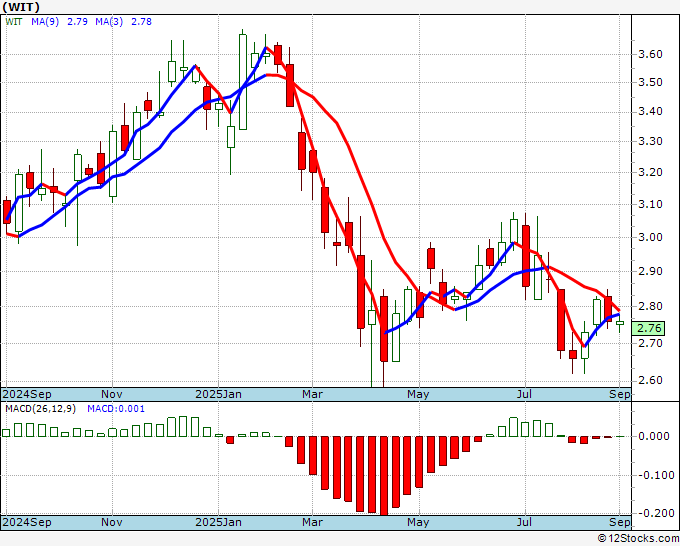Click Jul on the MACD date axis
Image resolution: width=680 pixels, height=546 pixels.
click(525, 522)
